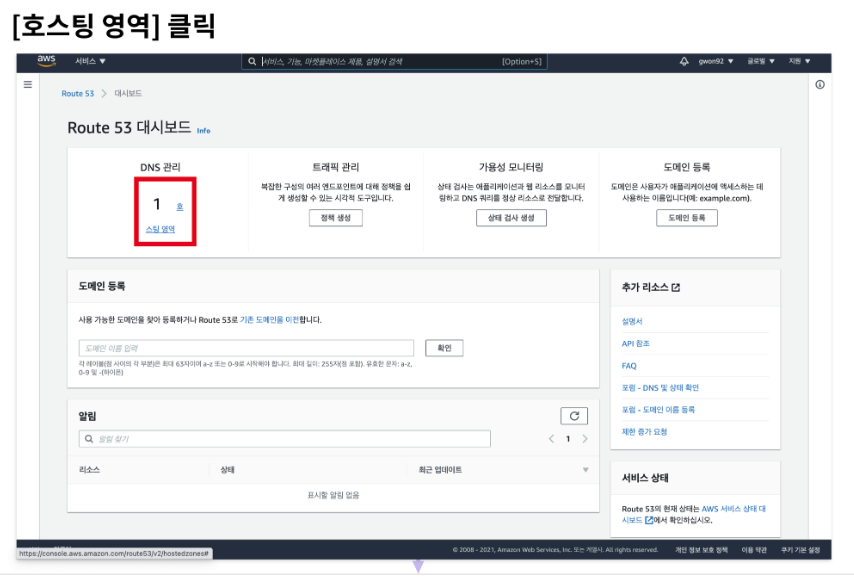Open the 호스팅 영역 hosted zones link
The image size is (854, 583).
(160, 229)
